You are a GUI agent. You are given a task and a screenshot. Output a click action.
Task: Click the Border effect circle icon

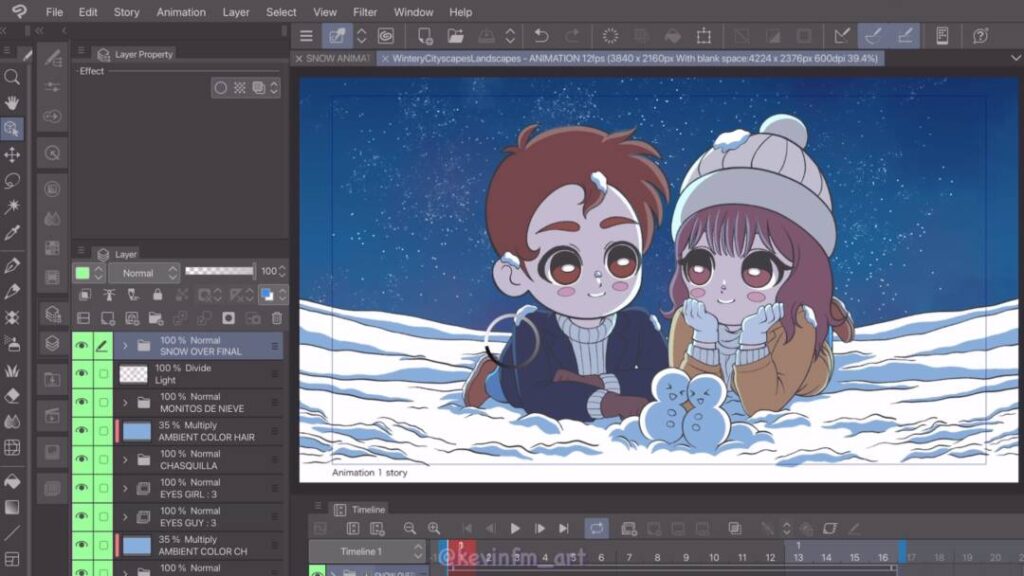pos(221,88)
